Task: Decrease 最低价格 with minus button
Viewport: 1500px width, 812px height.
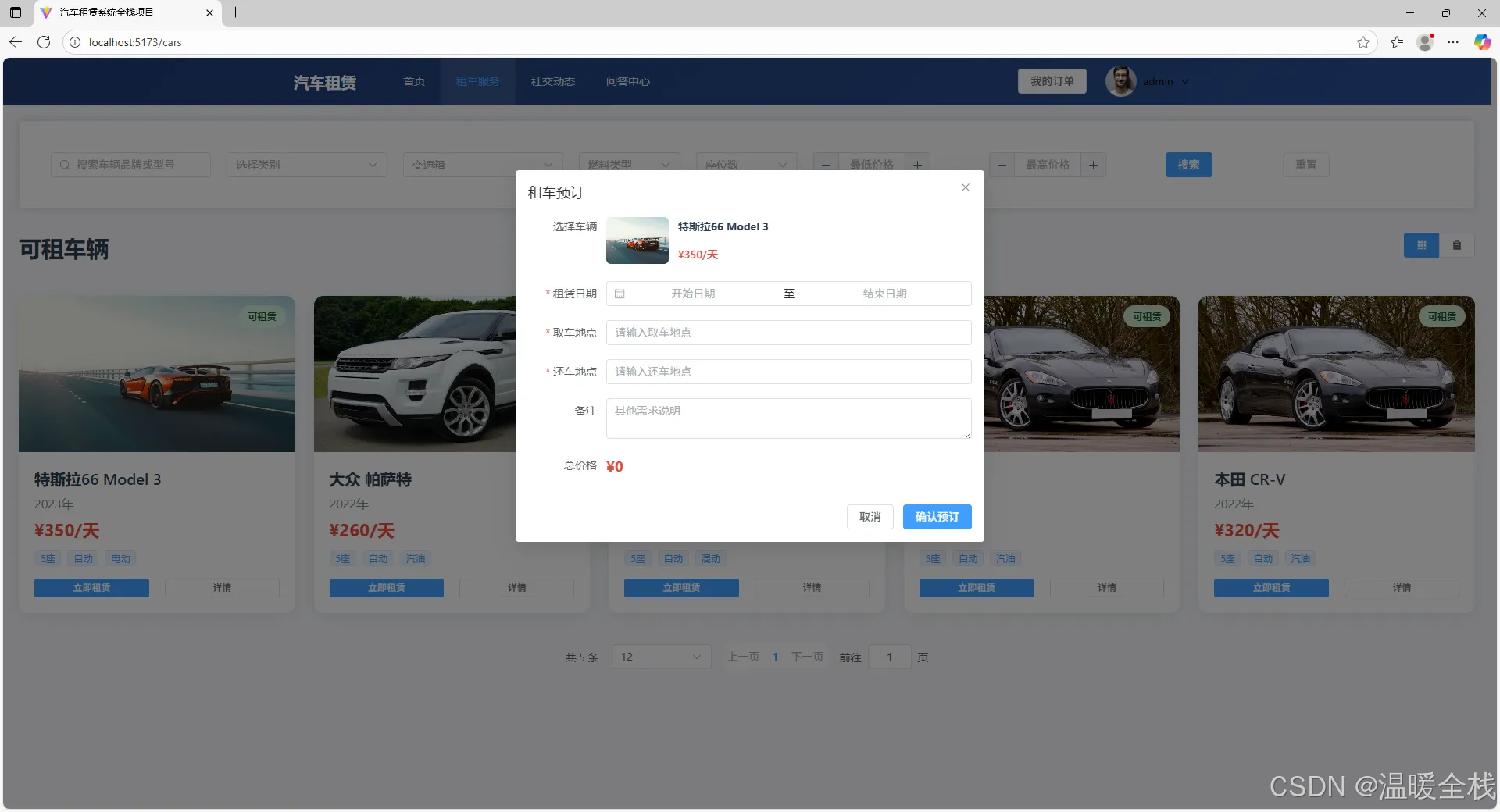Action: [x=826, y=165]
